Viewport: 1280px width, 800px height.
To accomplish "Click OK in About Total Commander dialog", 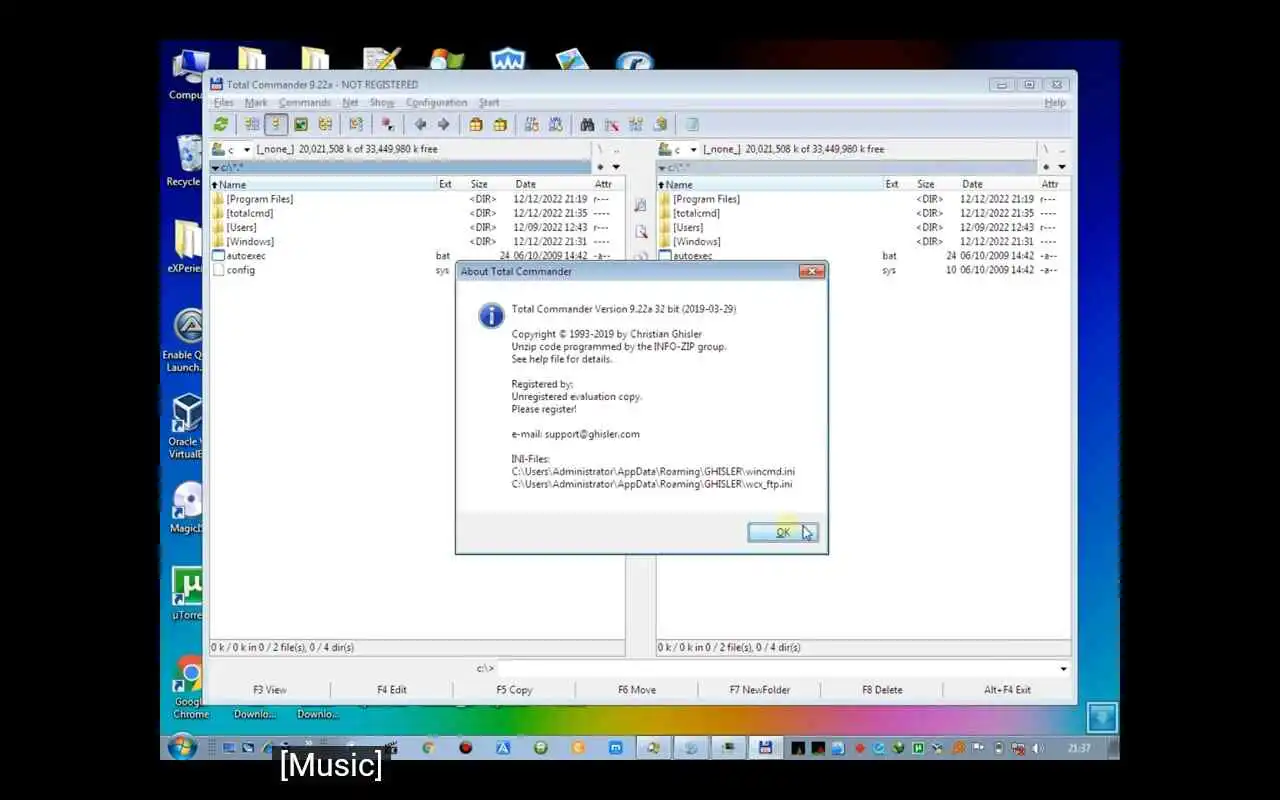I will (x=782, y=533).
